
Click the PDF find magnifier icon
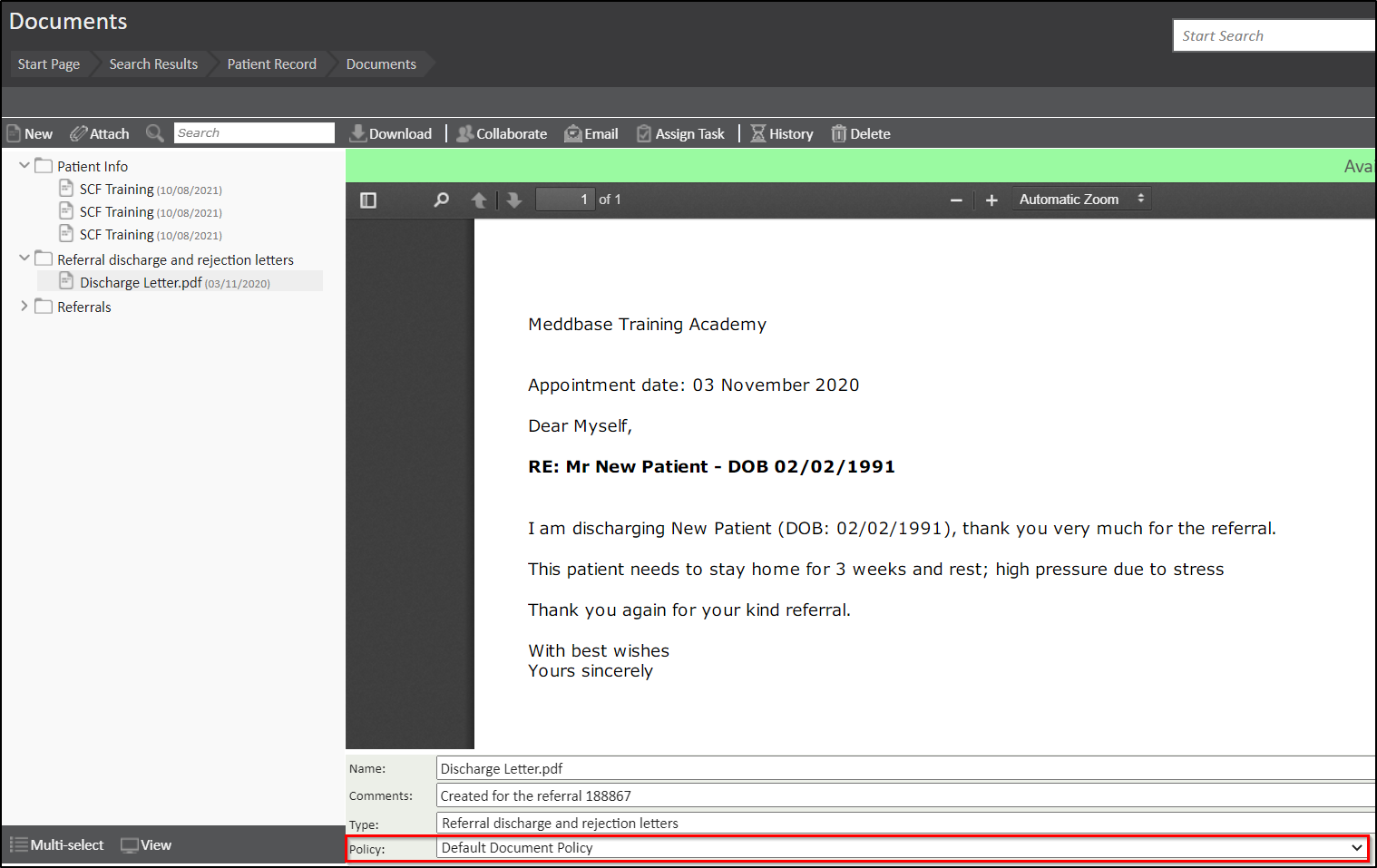(x=442, y=200)
